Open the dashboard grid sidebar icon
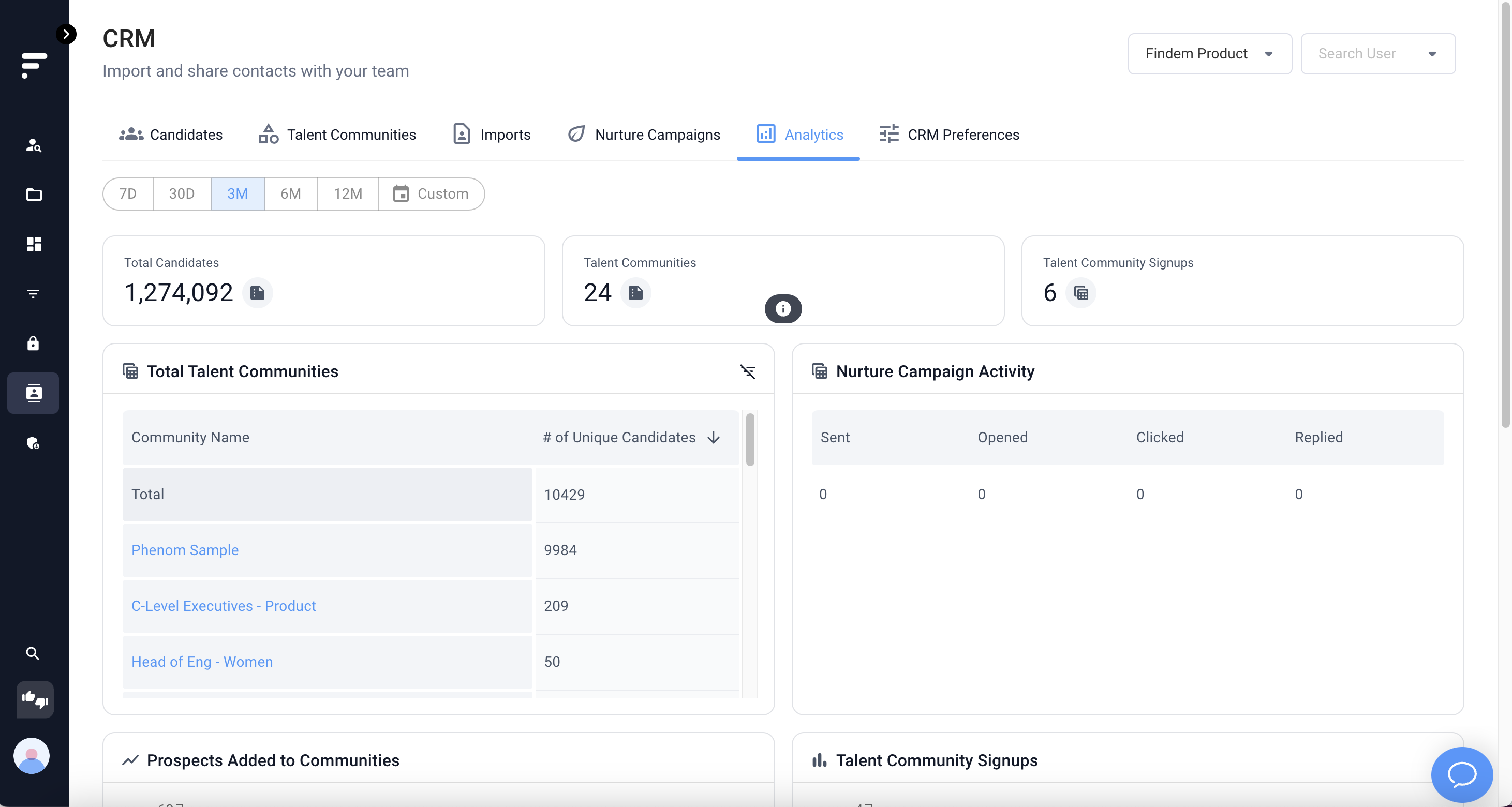This screenshot has height=807, width=1512. point(34,244)
